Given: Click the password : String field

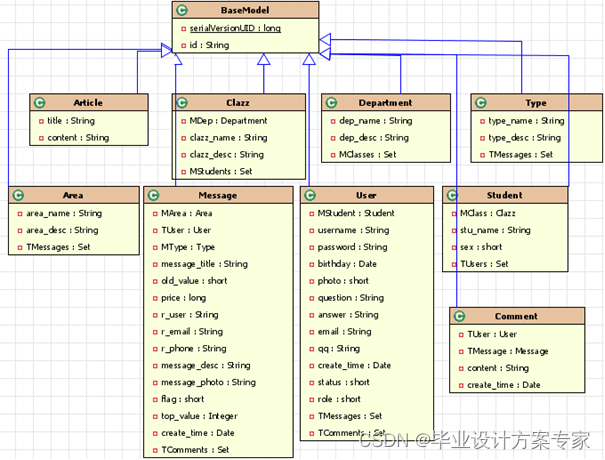Looking at the screenshot, I should (352, 247).
